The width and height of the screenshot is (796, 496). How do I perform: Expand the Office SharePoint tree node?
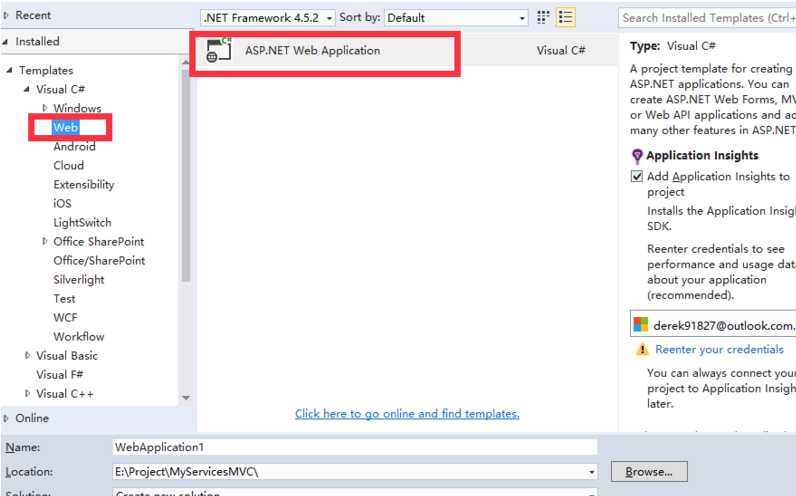tap(45, 241)
